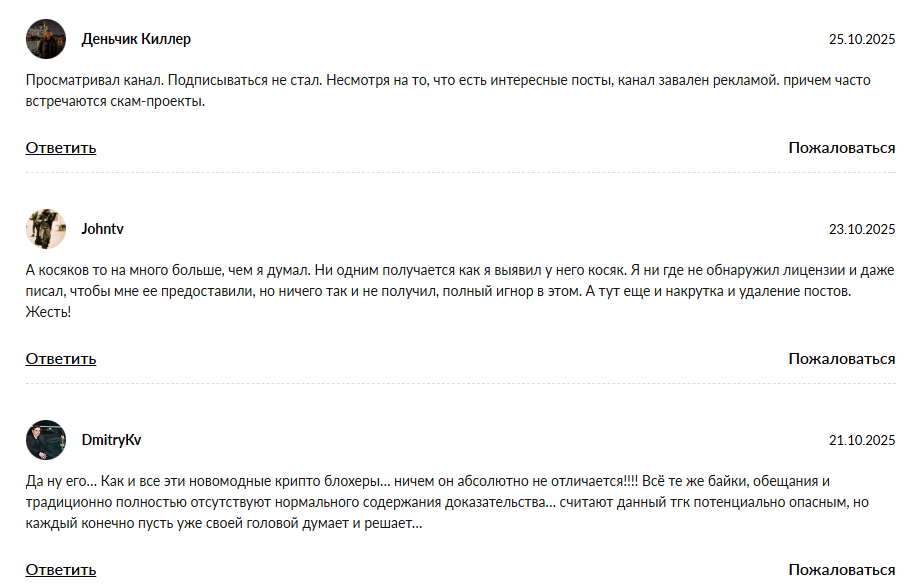The image size is (913, 587).
Task: Click Пожаловаться on Johntv's comment
Action: [842, 359]
